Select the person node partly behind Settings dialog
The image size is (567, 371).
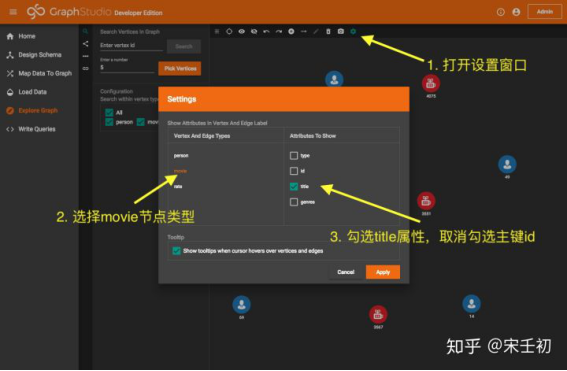click(x=334, y=79)
